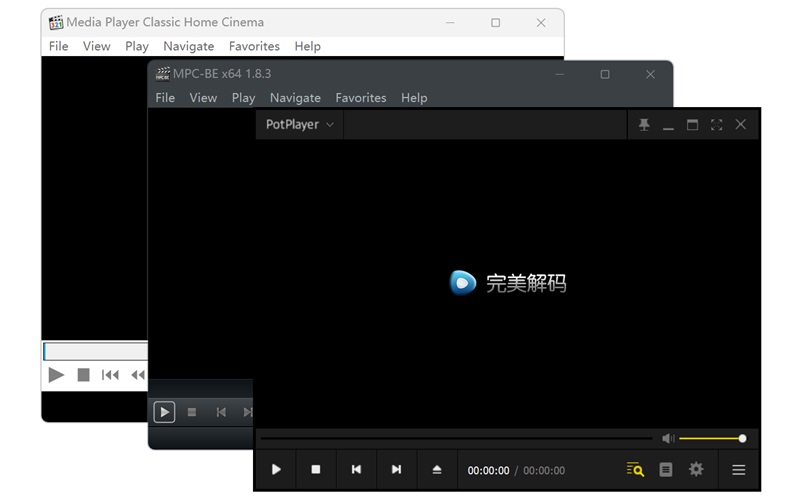Mute audio with the PotPlayer speaker icon

[x=668, y=438]
